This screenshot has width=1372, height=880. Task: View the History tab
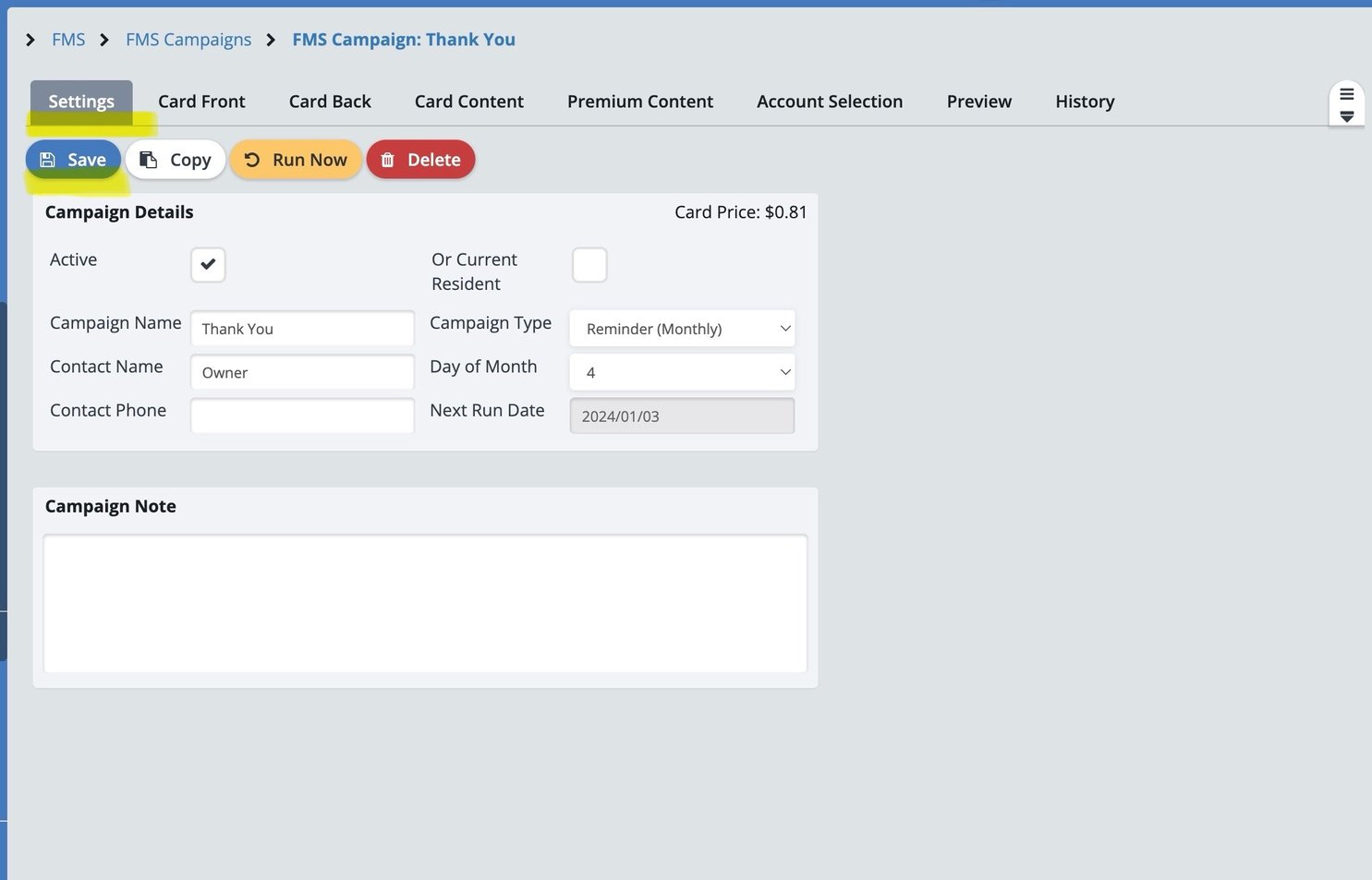coord(1085,102)
